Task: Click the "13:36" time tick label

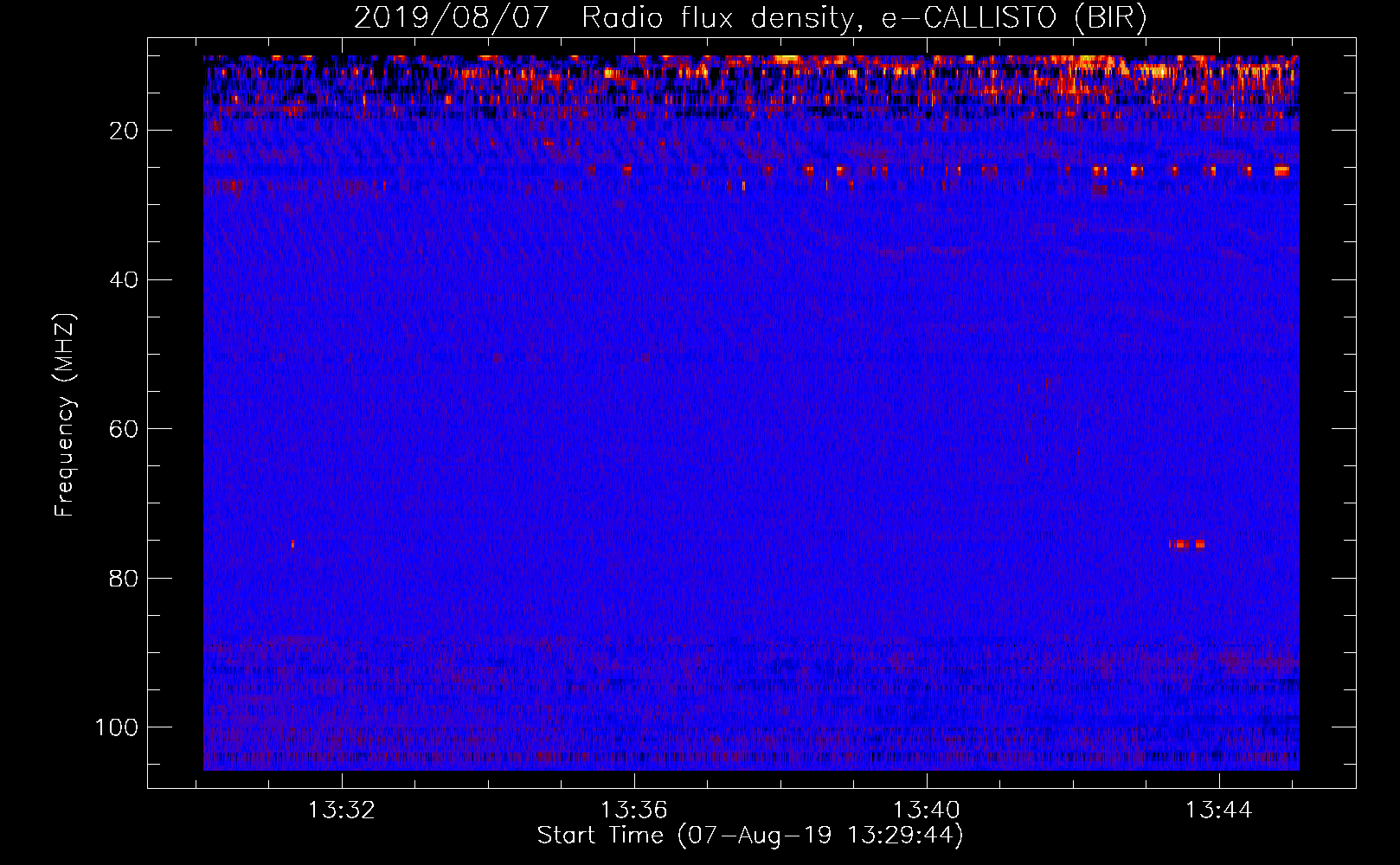Action: [x=634, y=811]
